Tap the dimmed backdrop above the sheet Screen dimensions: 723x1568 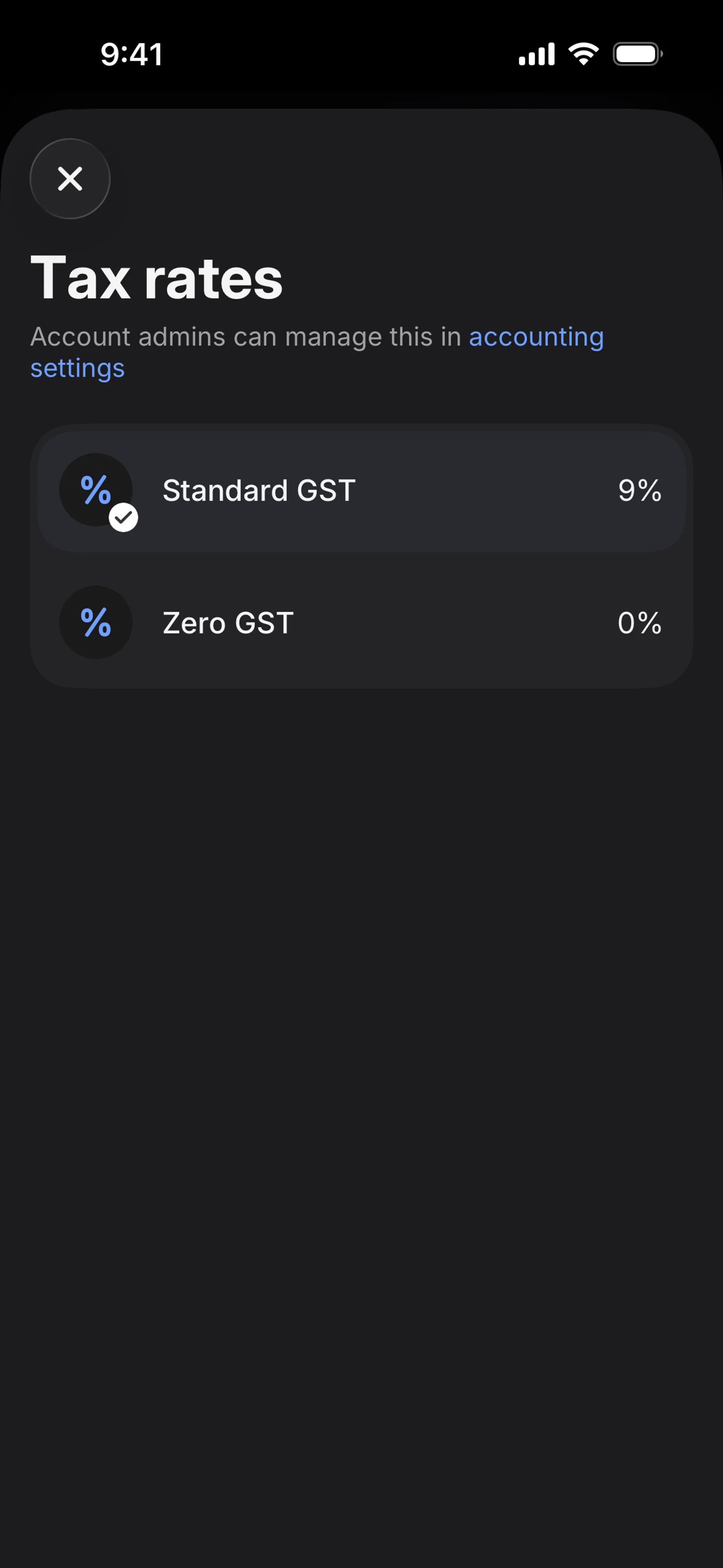tap(361, 91)
